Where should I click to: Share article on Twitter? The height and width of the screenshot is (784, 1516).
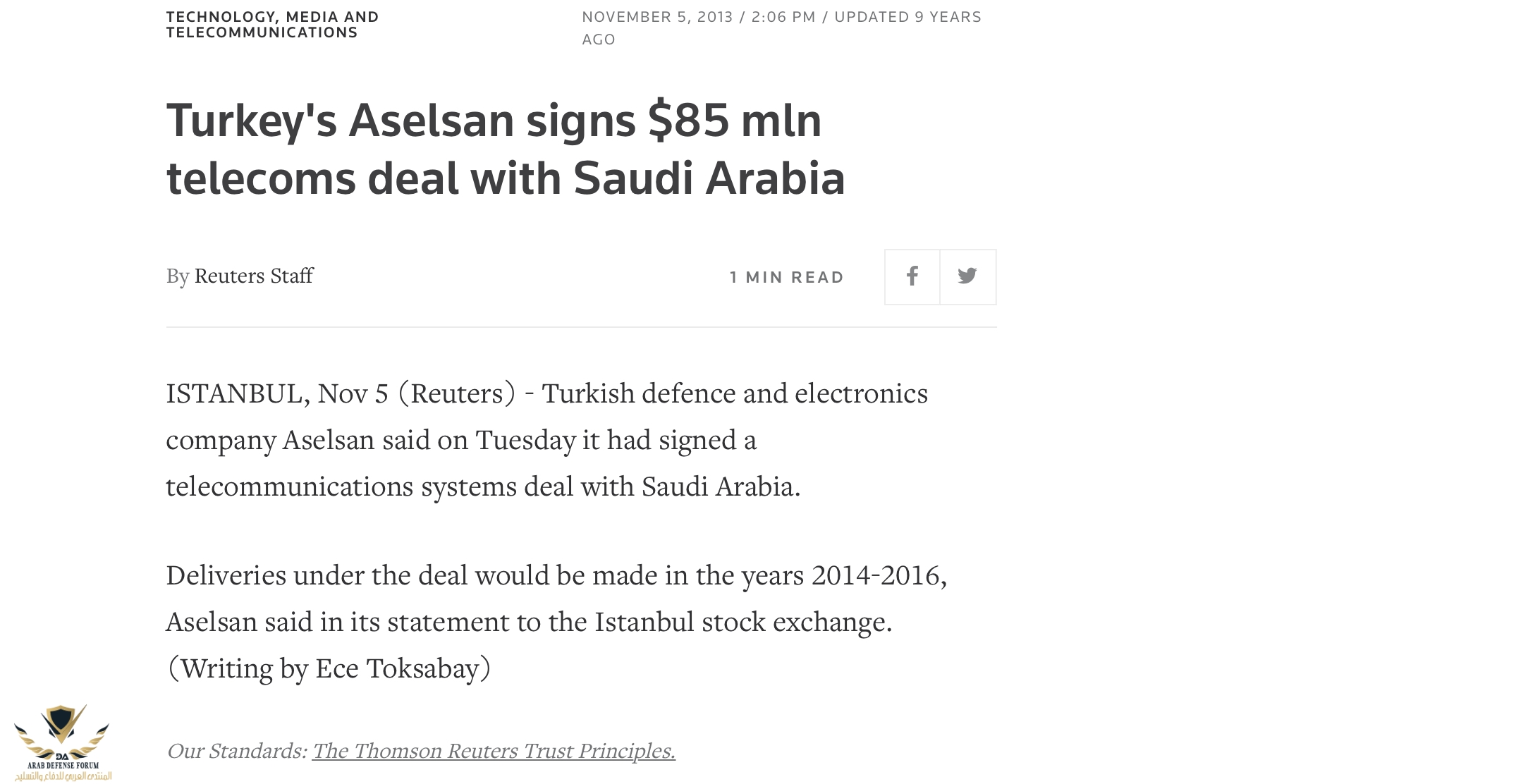click(x=967, y=276)
